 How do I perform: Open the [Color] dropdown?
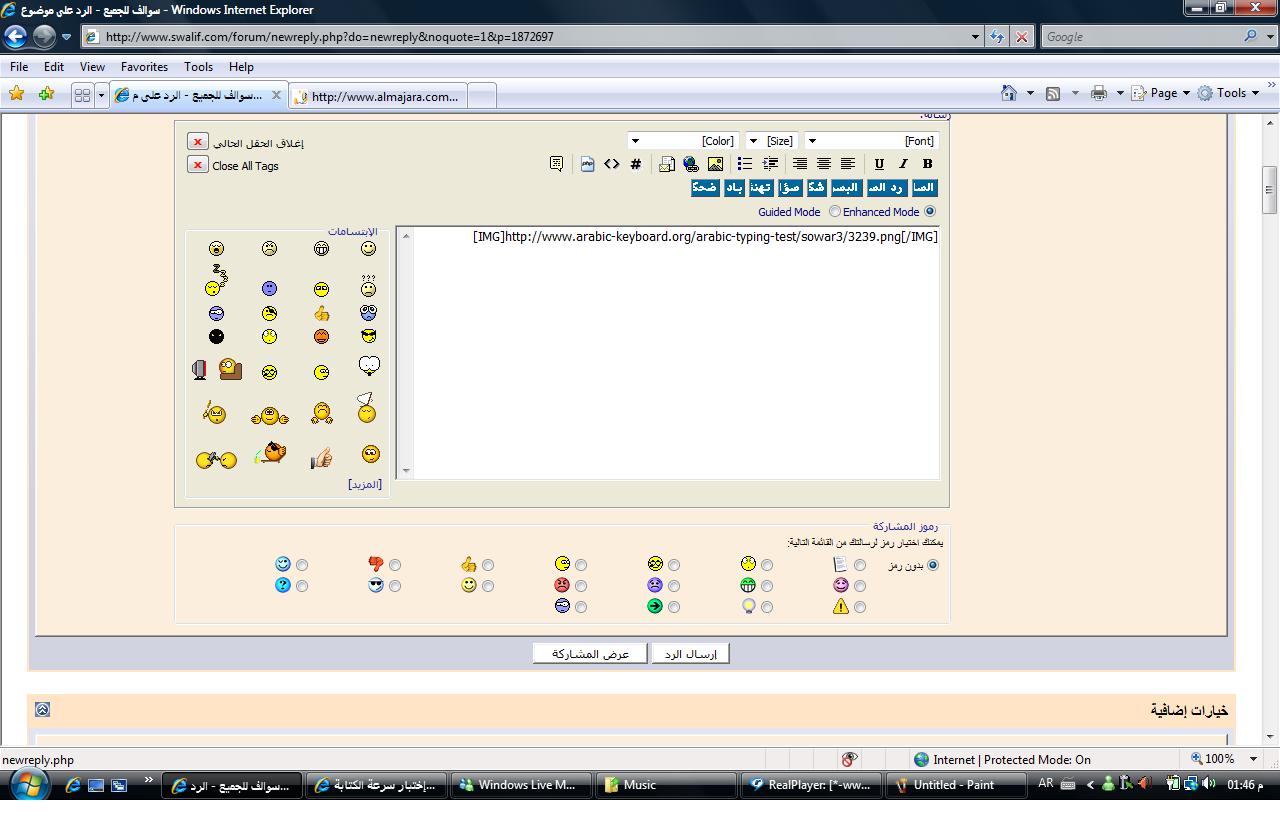click(683, 141)
